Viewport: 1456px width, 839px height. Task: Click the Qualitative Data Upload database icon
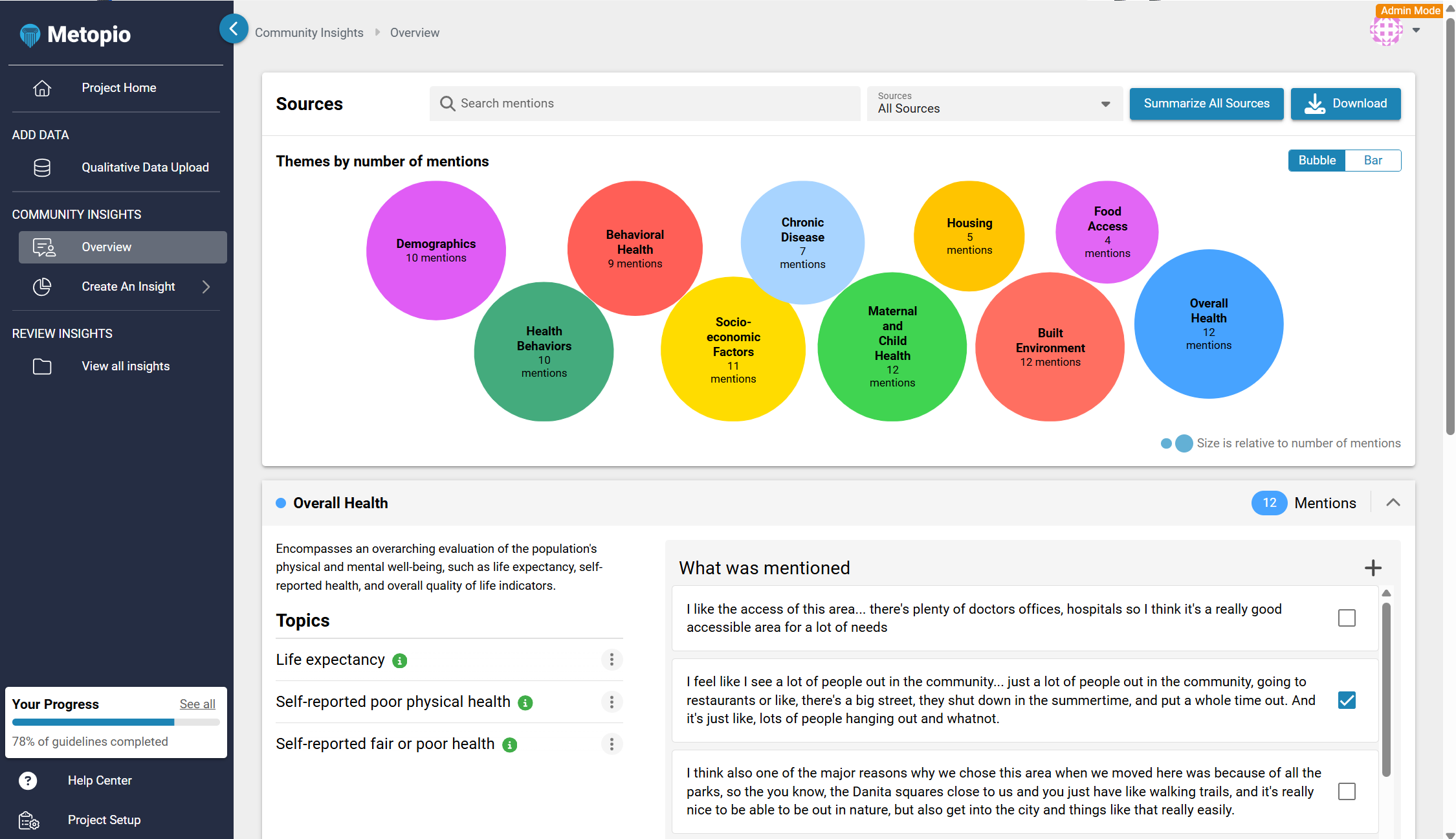pyautogui.click(x=42, y=168)
